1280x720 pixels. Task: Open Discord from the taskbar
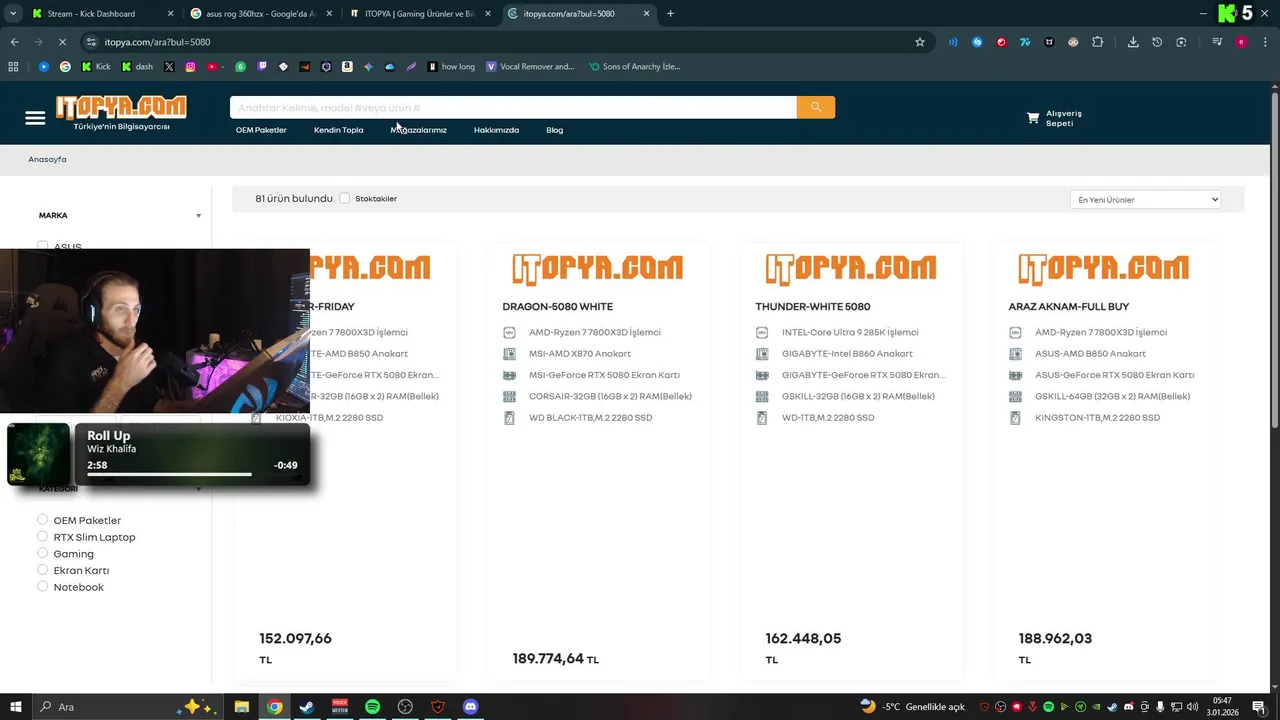click(471, 707)
